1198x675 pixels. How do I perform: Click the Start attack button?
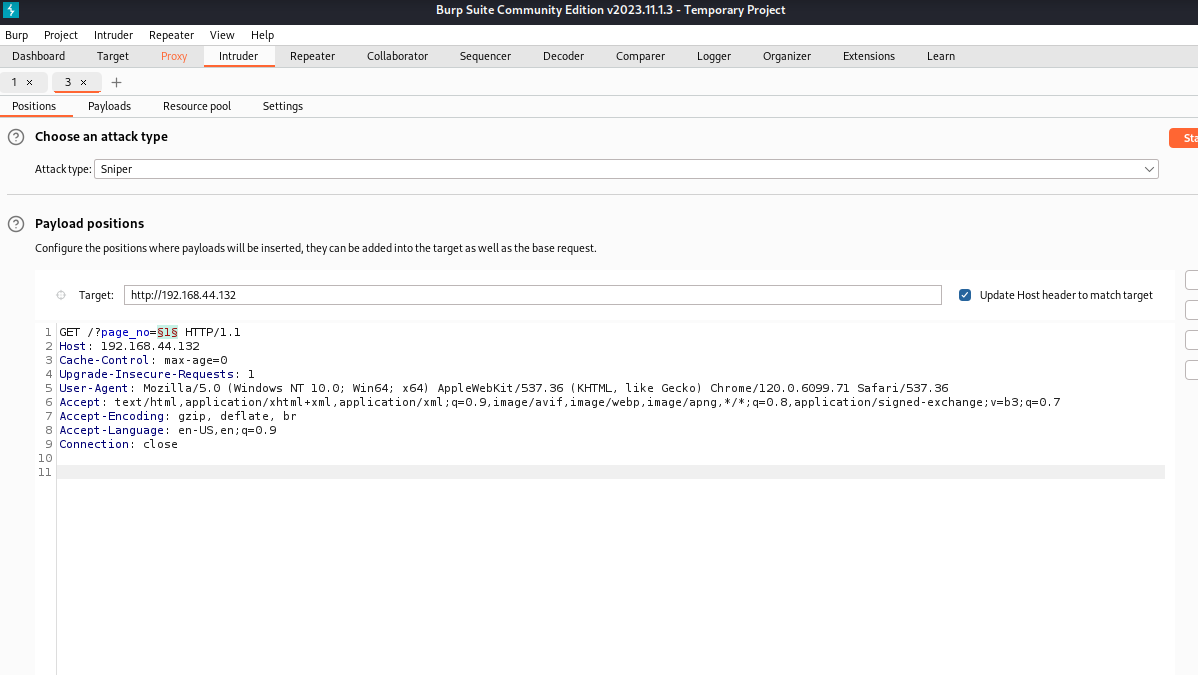[1183, 138]
